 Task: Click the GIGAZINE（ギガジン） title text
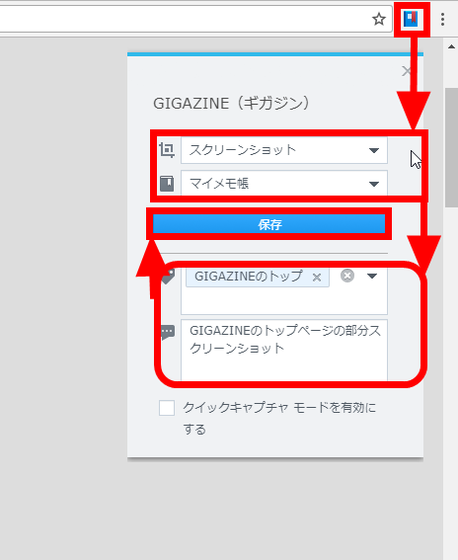[231, 104]
